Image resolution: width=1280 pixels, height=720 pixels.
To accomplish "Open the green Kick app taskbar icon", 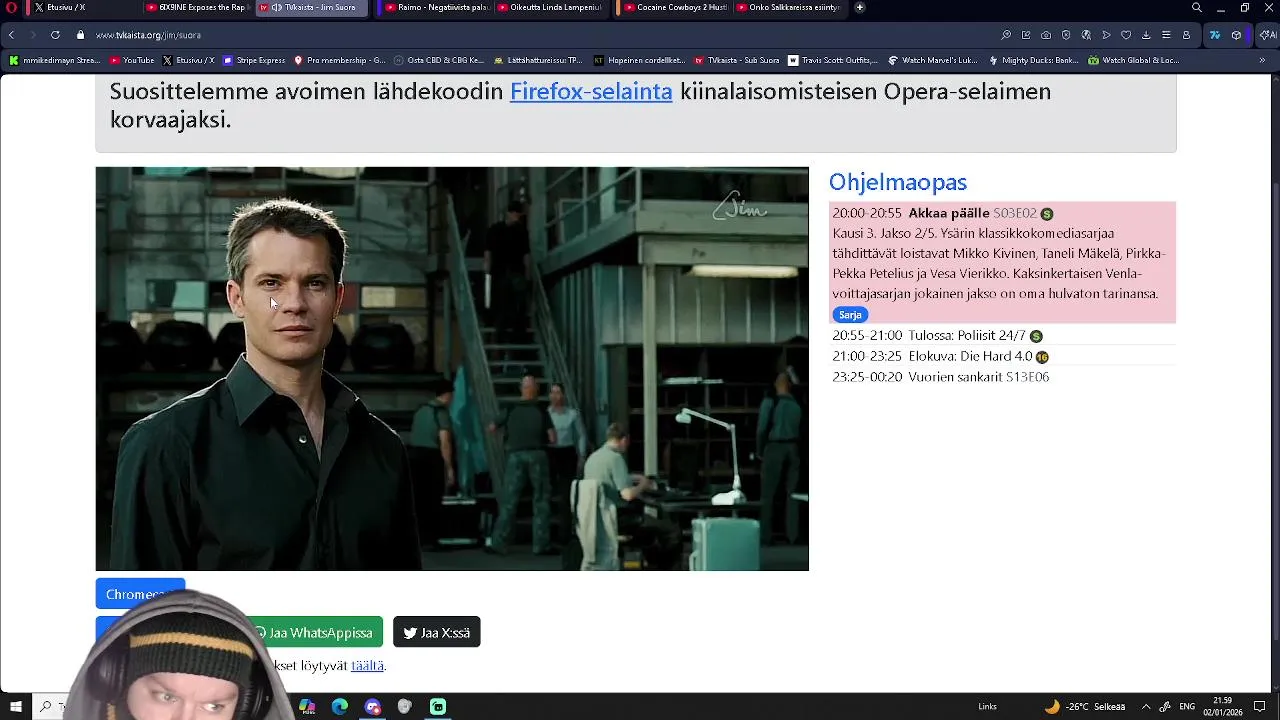I will 438,706.
